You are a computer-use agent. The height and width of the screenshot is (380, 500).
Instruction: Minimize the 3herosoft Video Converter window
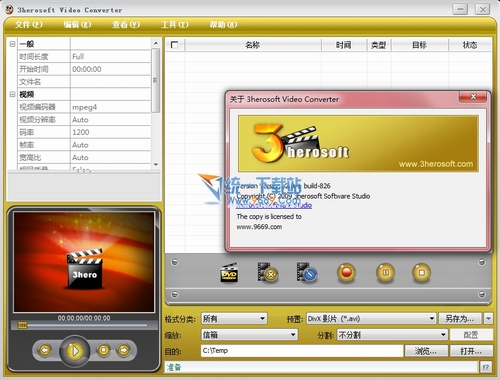(x=460, y=9)
